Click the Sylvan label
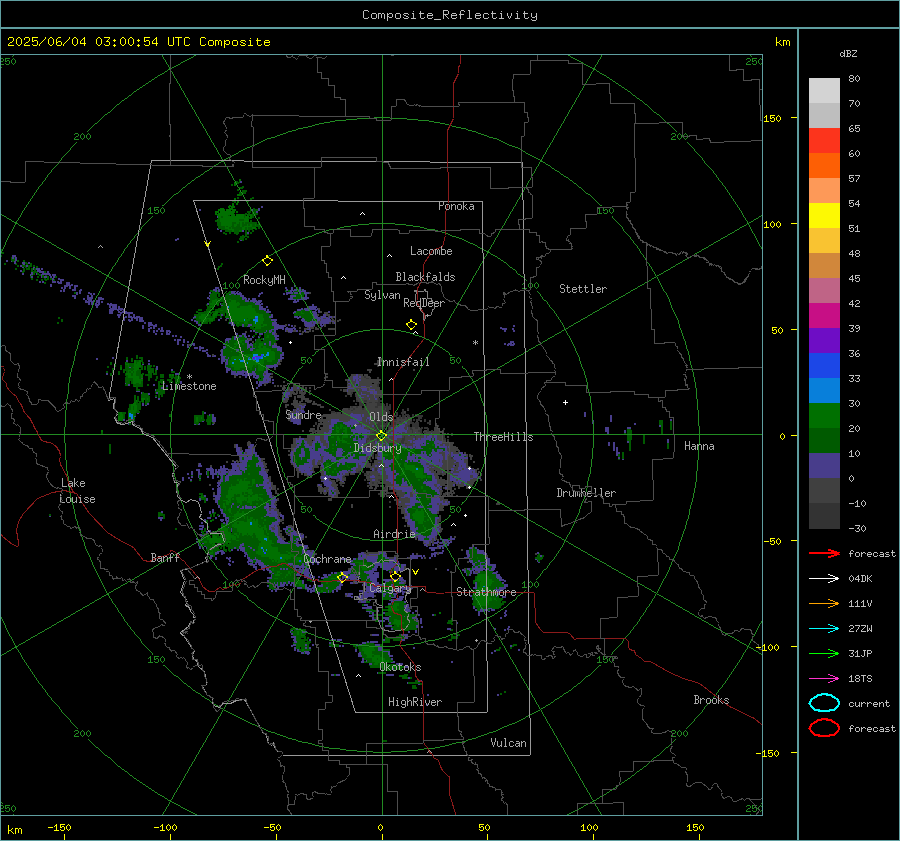 pyautogui.click(x=382, y=295)
